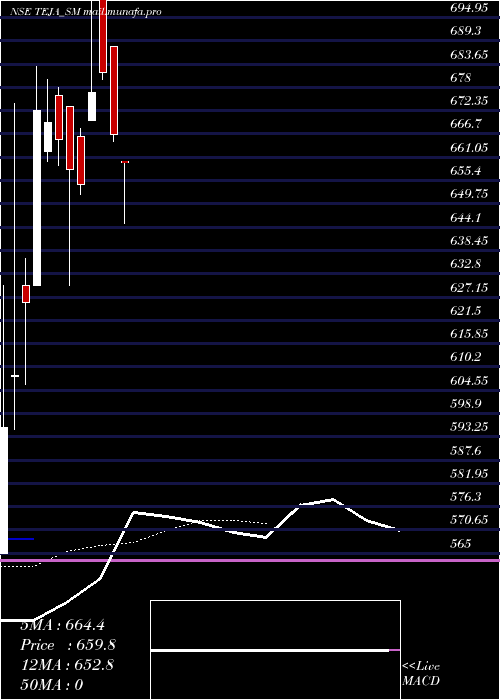
Task: Click the 593.25 price axis label
Action: tap(469, 427)
